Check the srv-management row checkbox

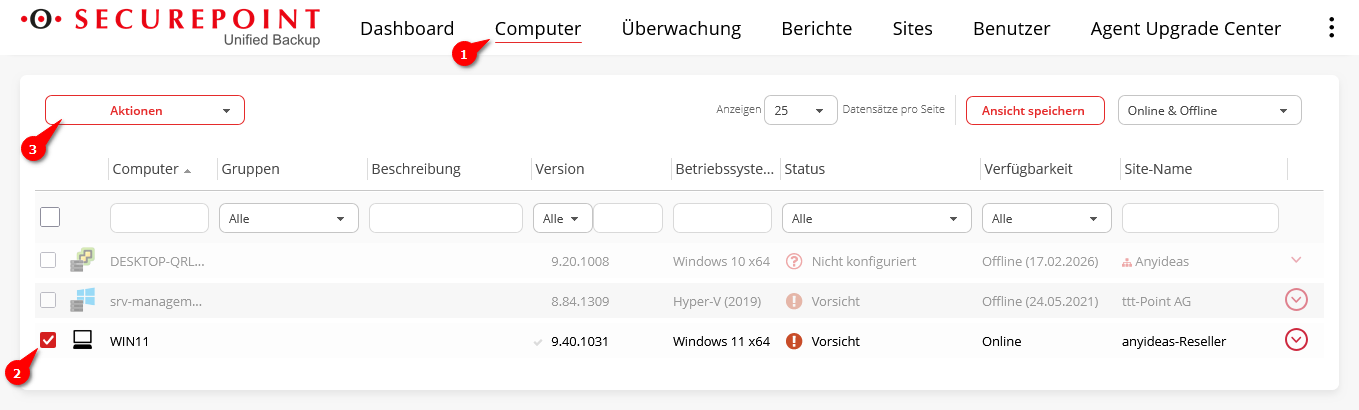[x=48, y=300]
